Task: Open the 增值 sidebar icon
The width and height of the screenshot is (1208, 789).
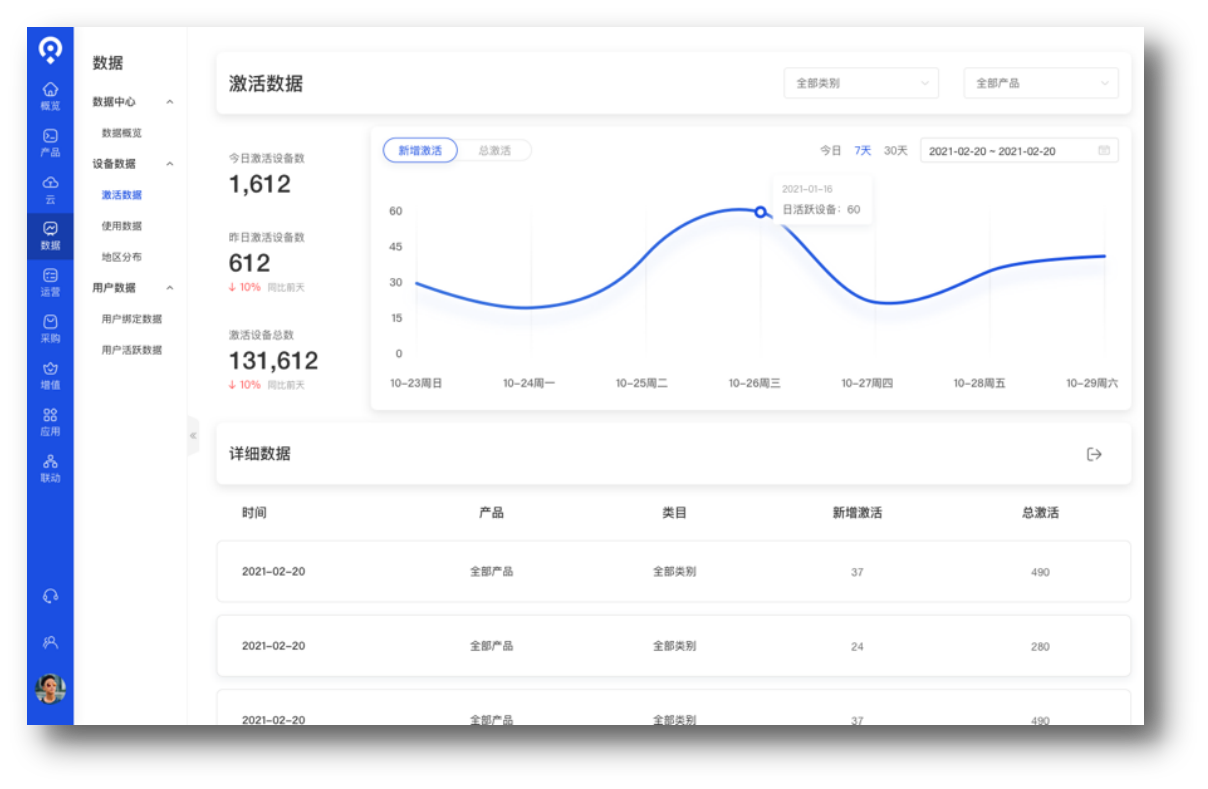Action: click(50, 375)
